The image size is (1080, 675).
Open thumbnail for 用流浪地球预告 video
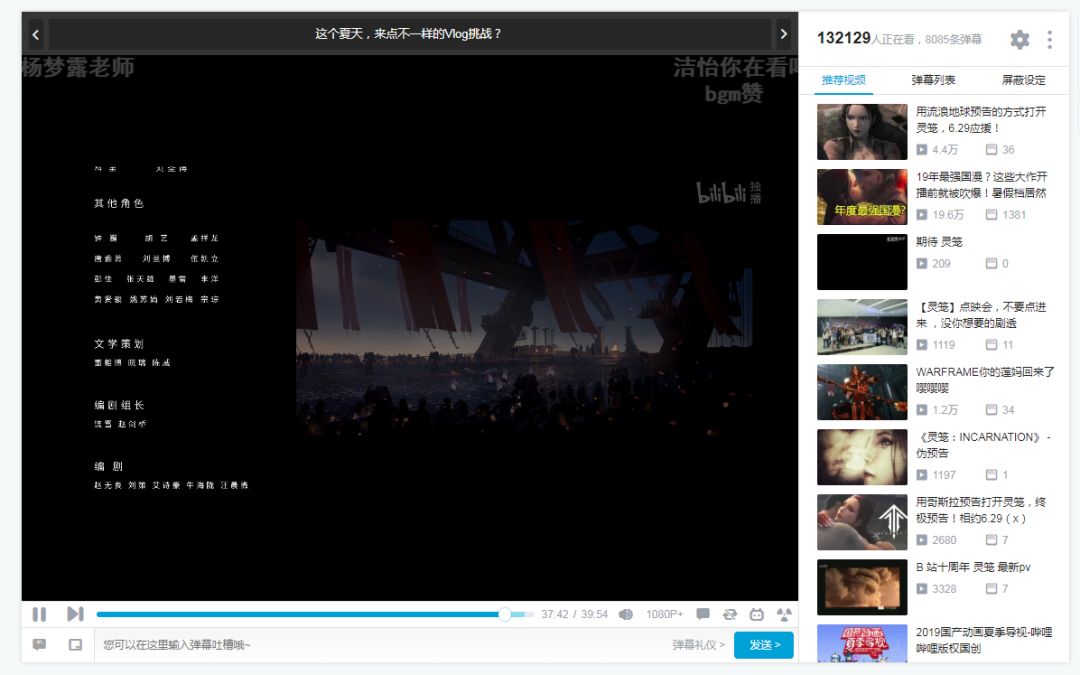[862, 132]
